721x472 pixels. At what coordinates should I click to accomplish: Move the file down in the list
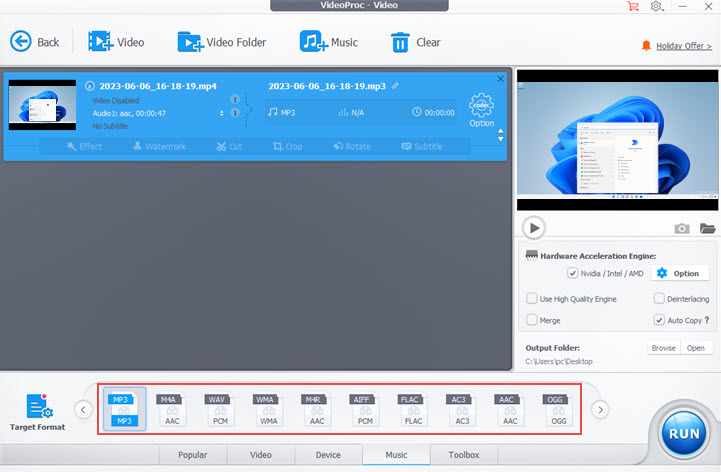(x=500, y=139)
